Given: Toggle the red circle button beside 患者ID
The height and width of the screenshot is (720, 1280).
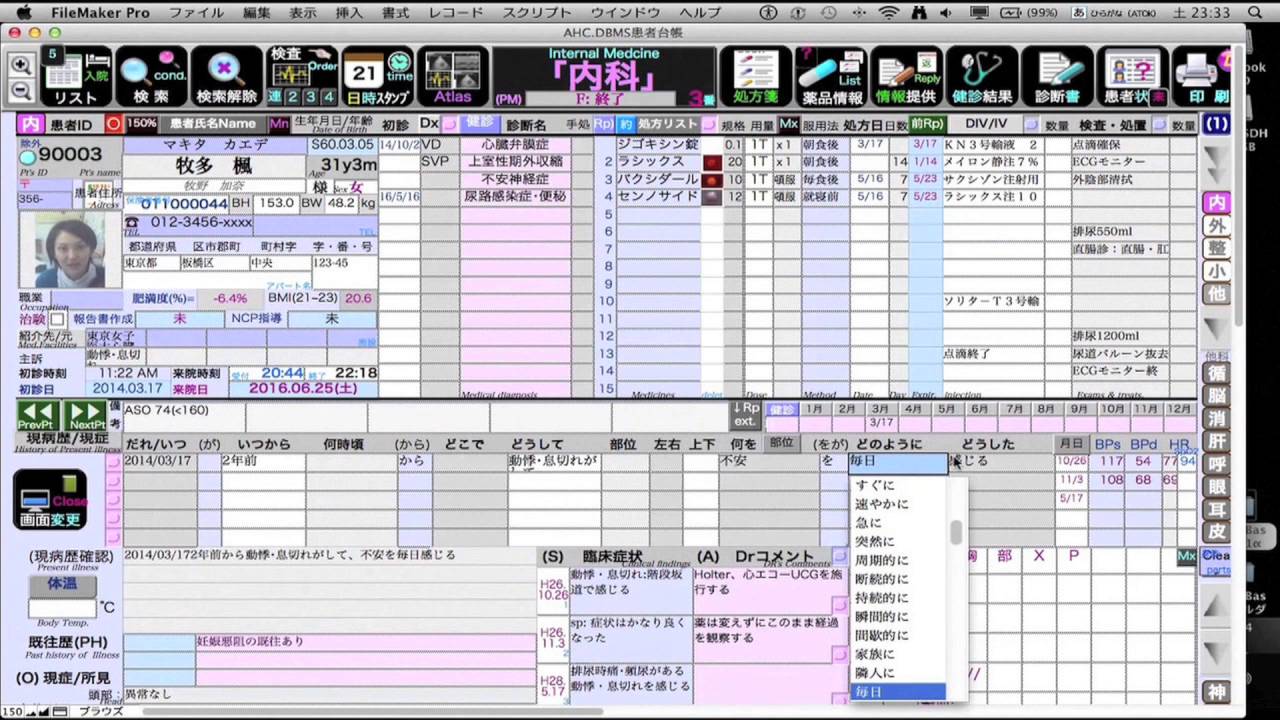Looking at the screenshot, I should [x=114, y=124].
